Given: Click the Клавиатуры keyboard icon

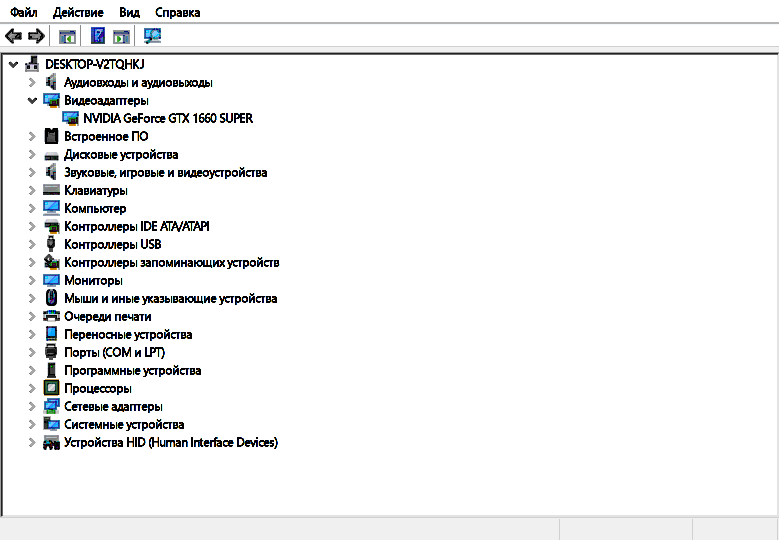Looking at the screenshot, I should point(51,190).
